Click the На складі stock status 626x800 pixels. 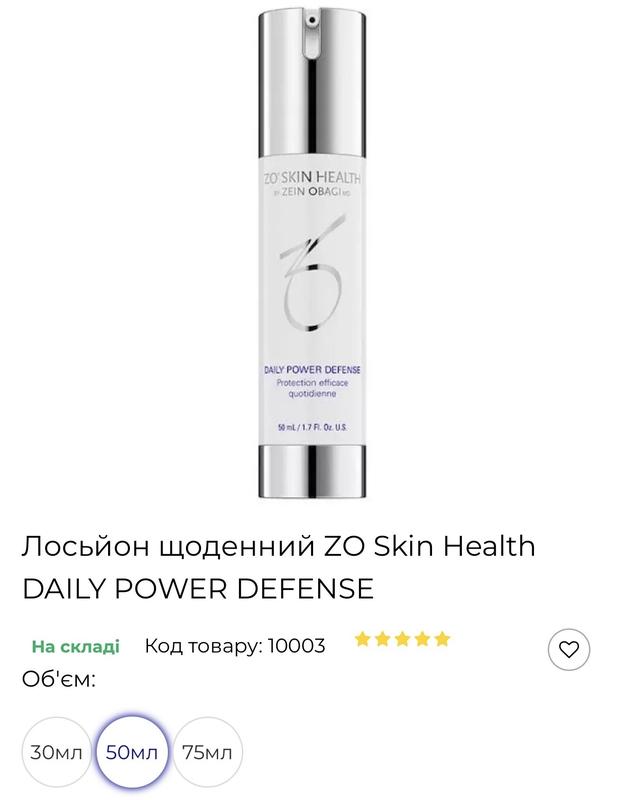click(76, 646)
